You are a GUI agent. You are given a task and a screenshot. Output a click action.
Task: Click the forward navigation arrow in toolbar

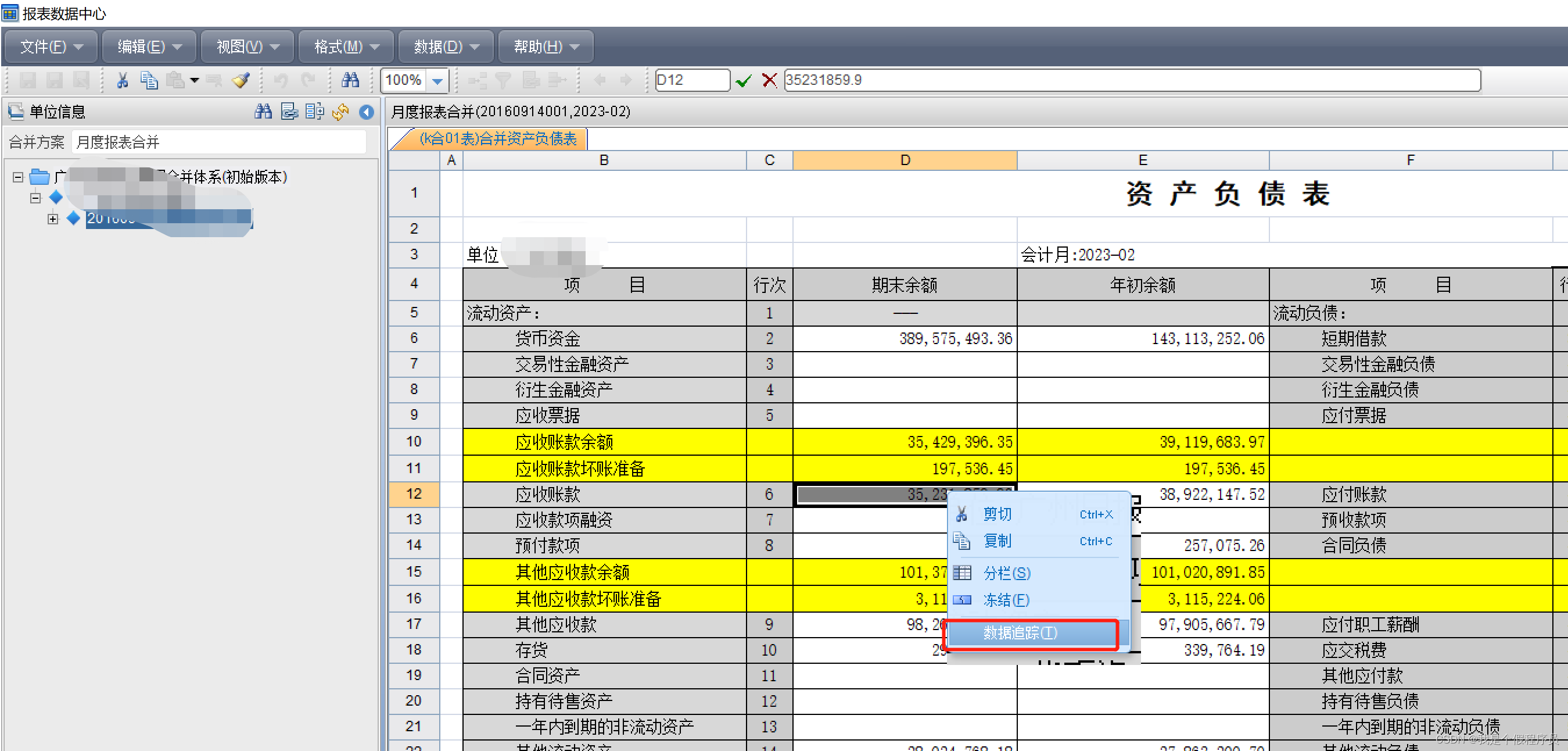coord(625,80)
